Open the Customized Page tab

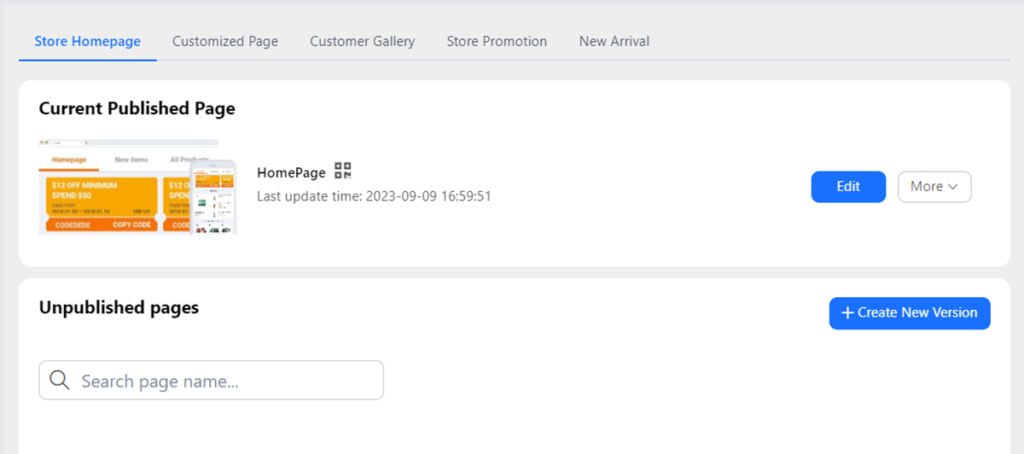pyautogui.click(x=225, y=41)
